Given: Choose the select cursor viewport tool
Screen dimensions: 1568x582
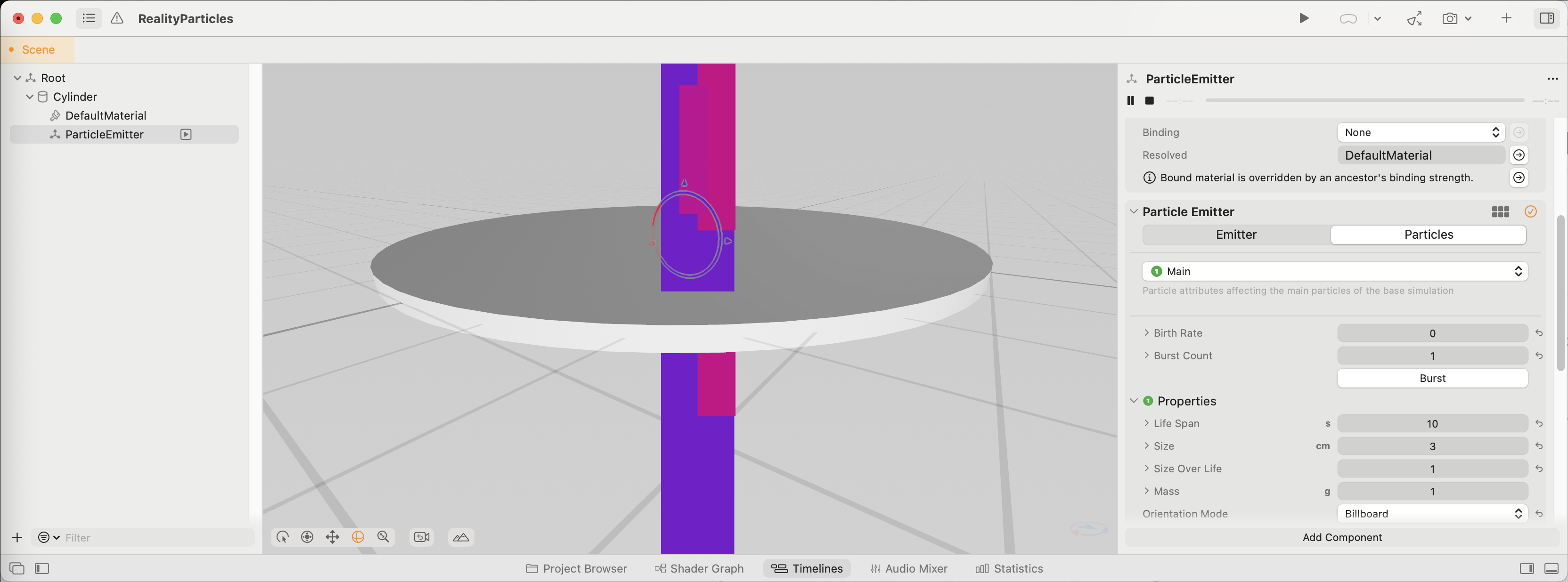Looking at the screenshot, I should tap(282, 537).
